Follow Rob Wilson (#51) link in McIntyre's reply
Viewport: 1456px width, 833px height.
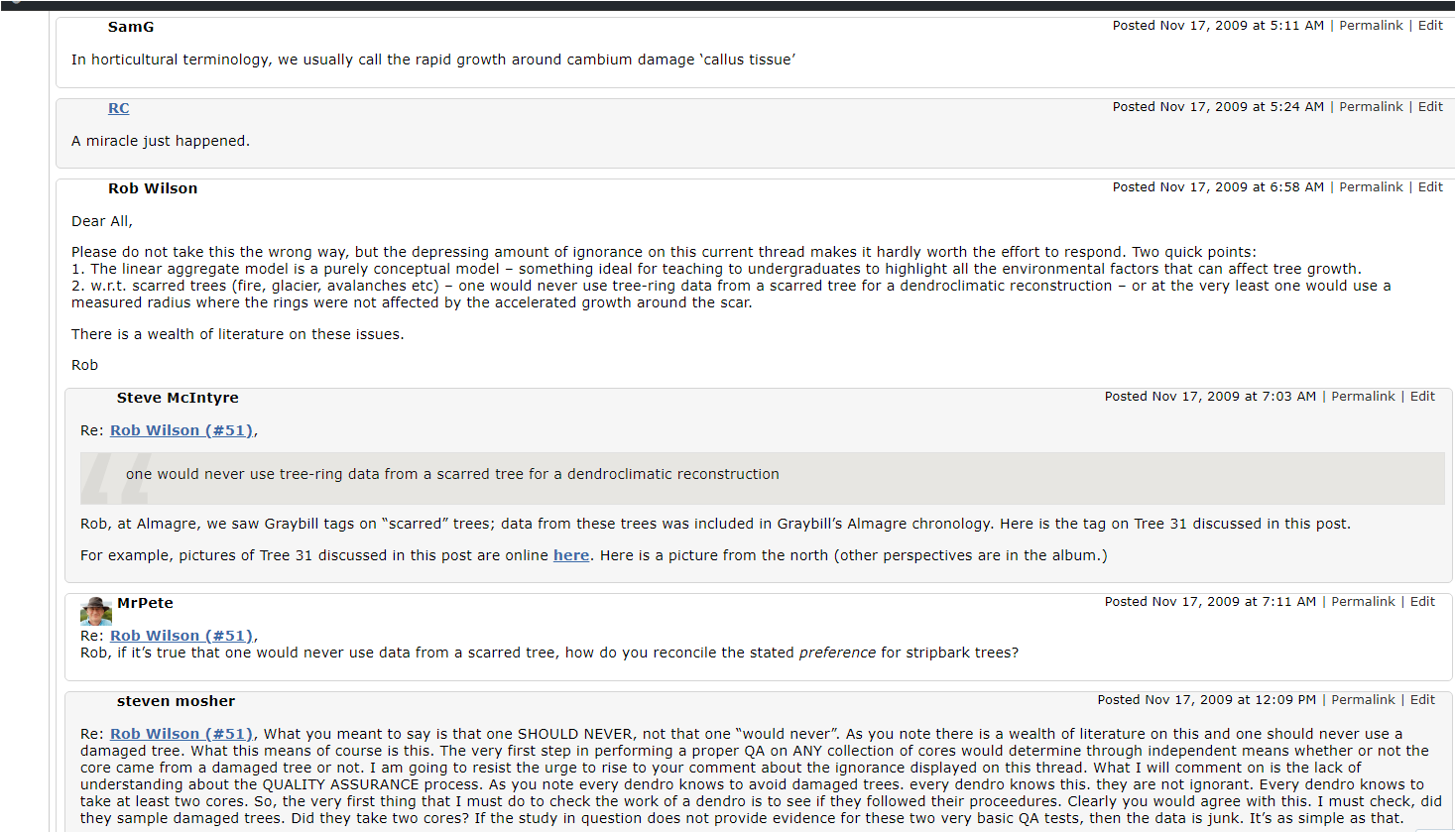click(182, 430)
